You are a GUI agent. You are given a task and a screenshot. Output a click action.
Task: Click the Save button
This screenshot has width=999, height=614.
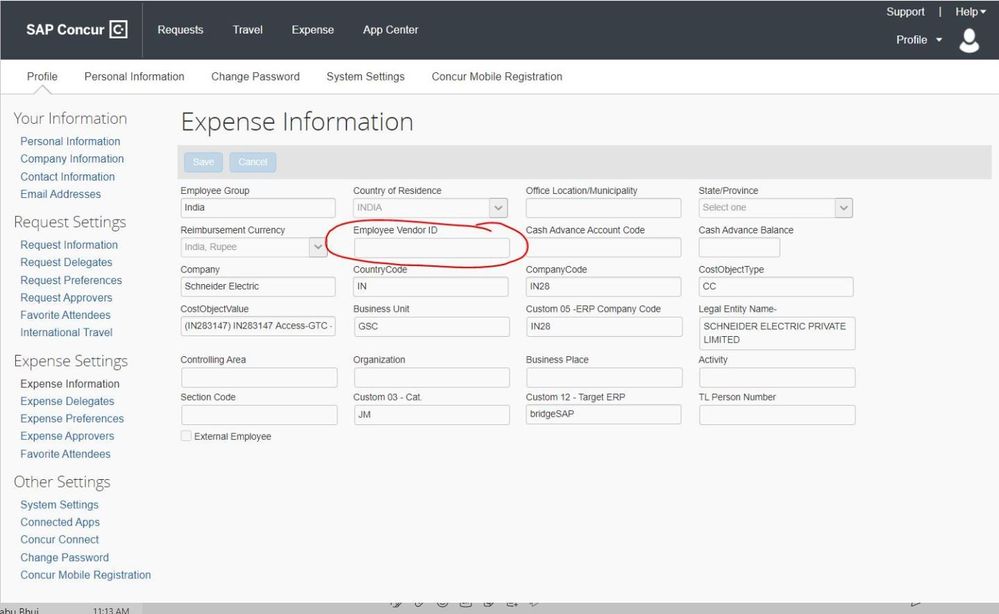point(203,162)
